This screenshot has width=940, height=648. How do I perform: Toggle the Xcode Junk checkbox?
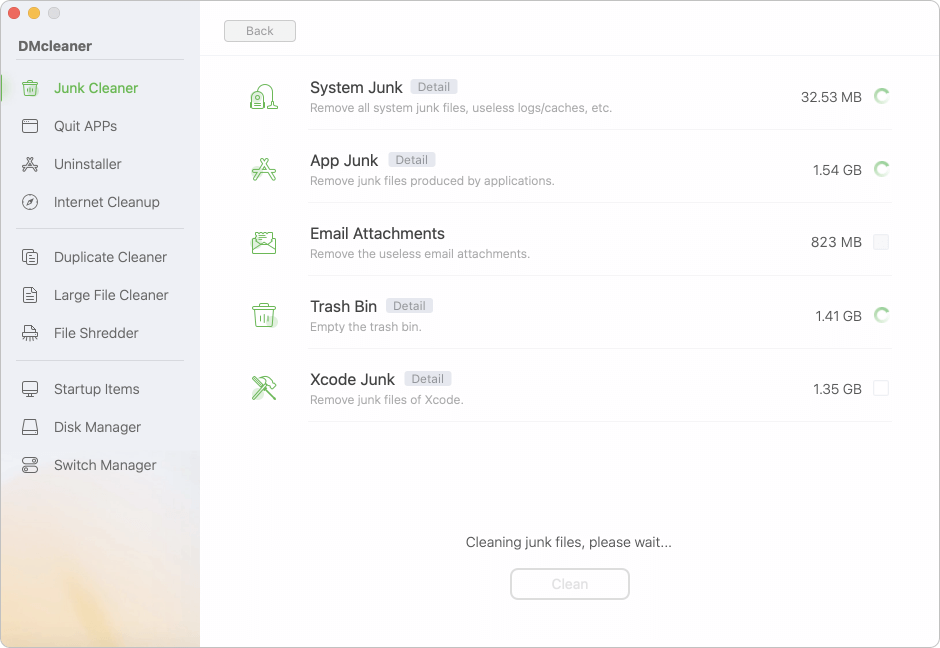click(881, 388)
